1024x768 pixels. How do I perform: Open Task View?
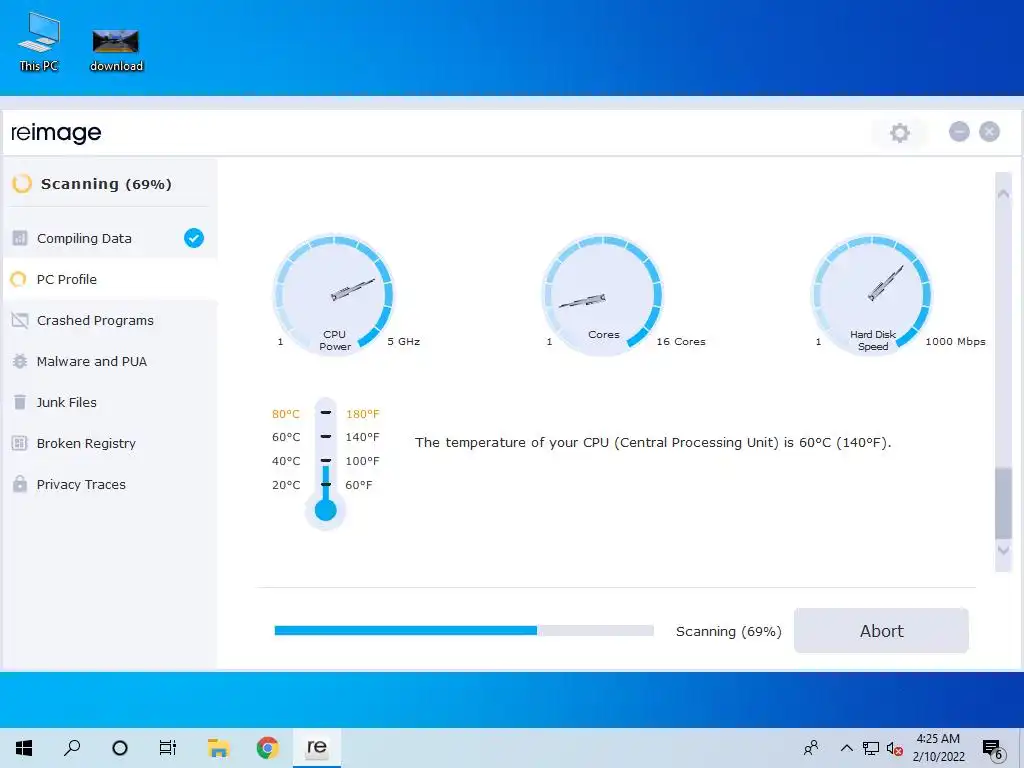pos(168,748)
